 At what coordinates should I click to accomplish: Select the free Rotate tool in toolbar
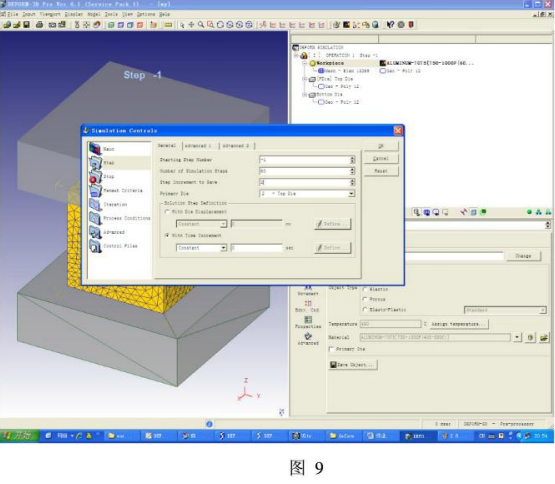(220, 25)
